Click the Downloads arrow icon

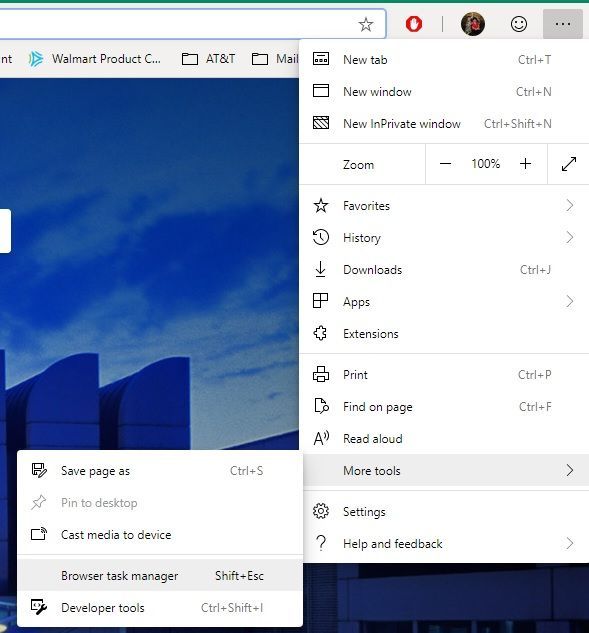tap(321, 269)
